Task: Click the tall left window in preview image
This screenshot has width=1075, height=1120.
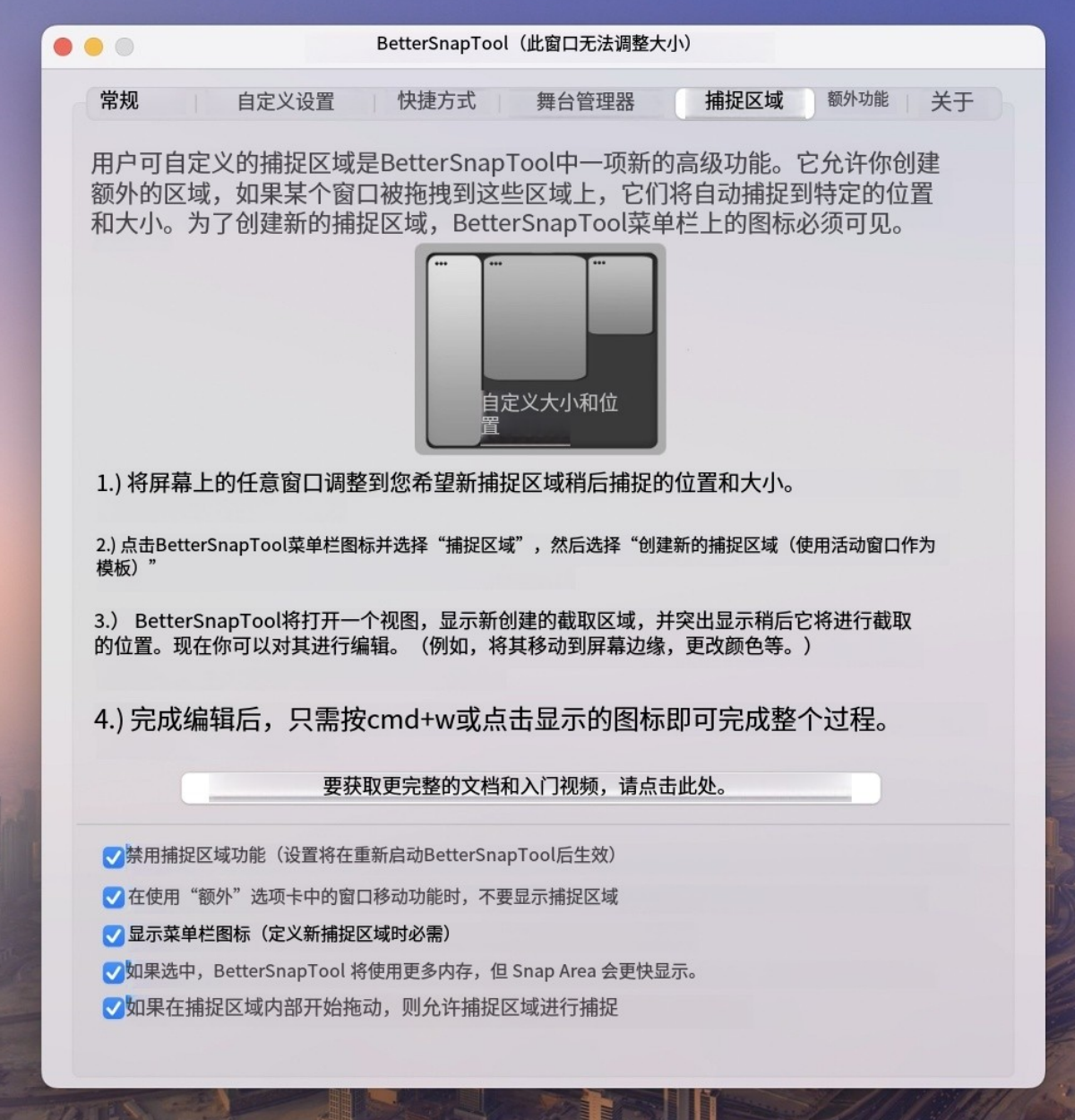Action: click(454, 350)
